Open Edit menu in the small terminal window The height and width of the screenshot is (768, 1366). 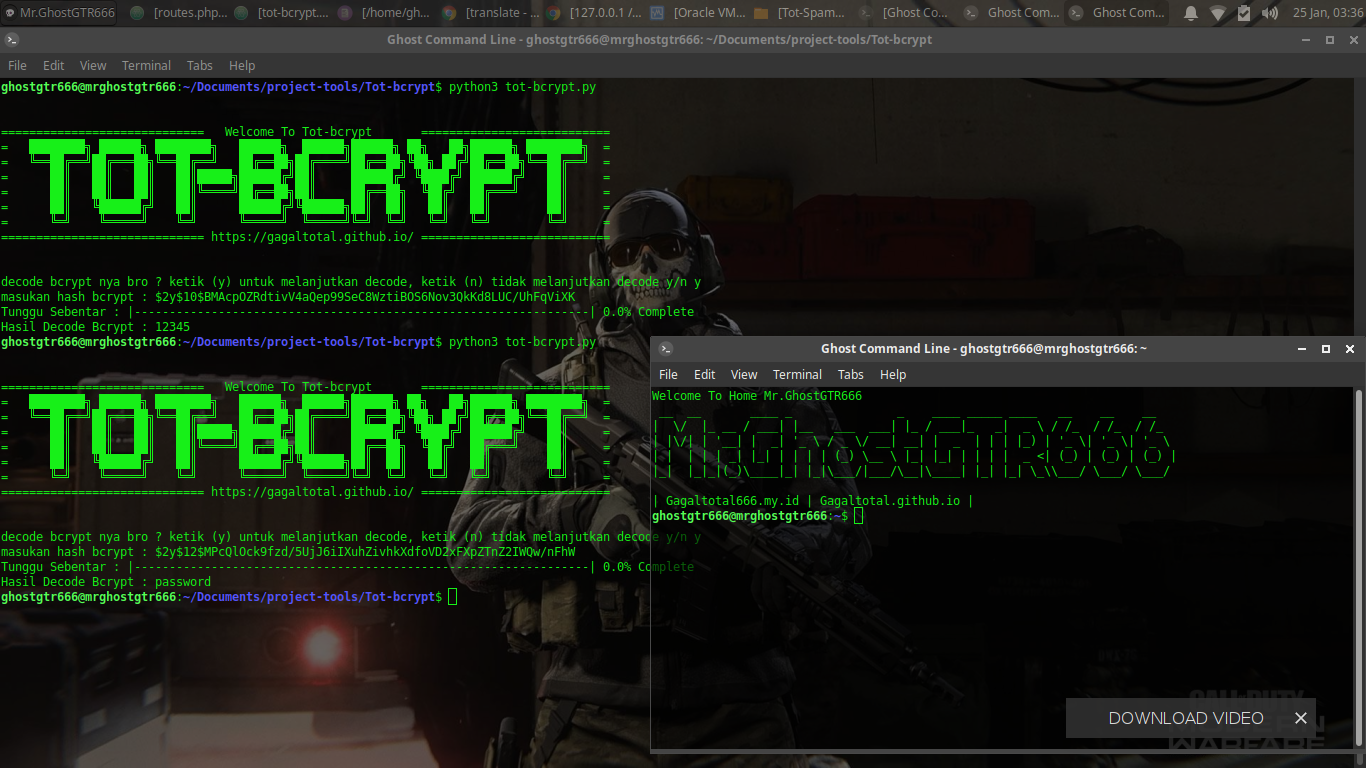click(x=705, y=374)
